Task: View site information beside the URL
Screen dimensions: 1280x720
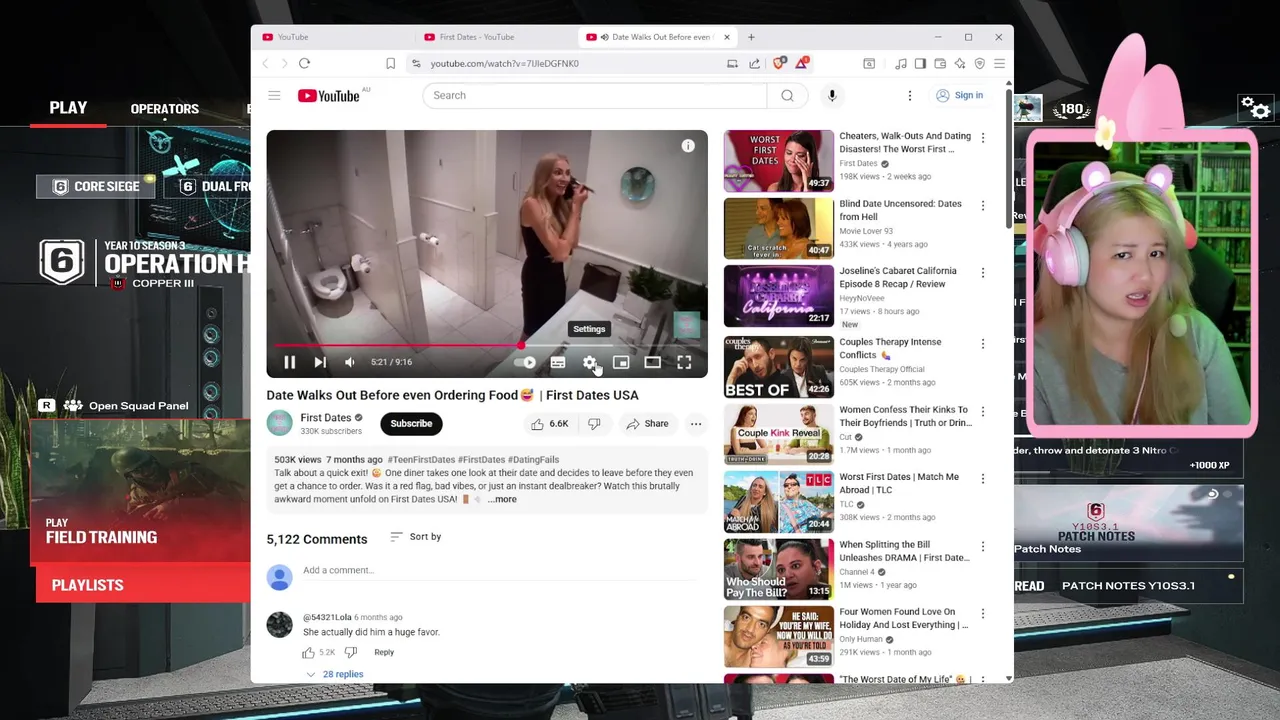Action: click(416, 63)
